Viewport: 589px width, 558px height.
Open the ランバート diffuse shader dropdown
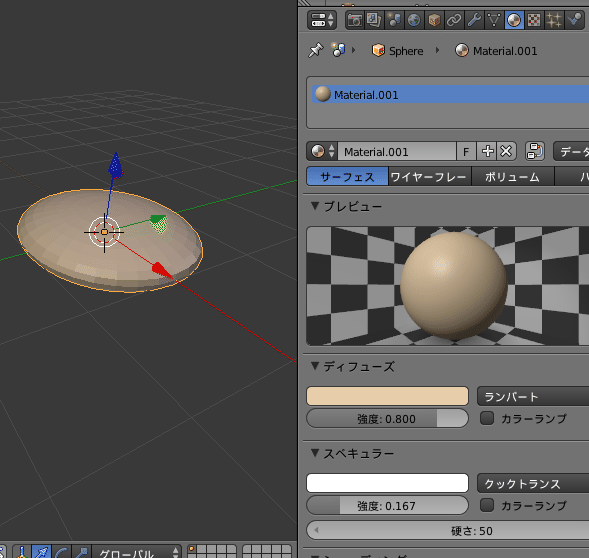click(x=533, y=396)
